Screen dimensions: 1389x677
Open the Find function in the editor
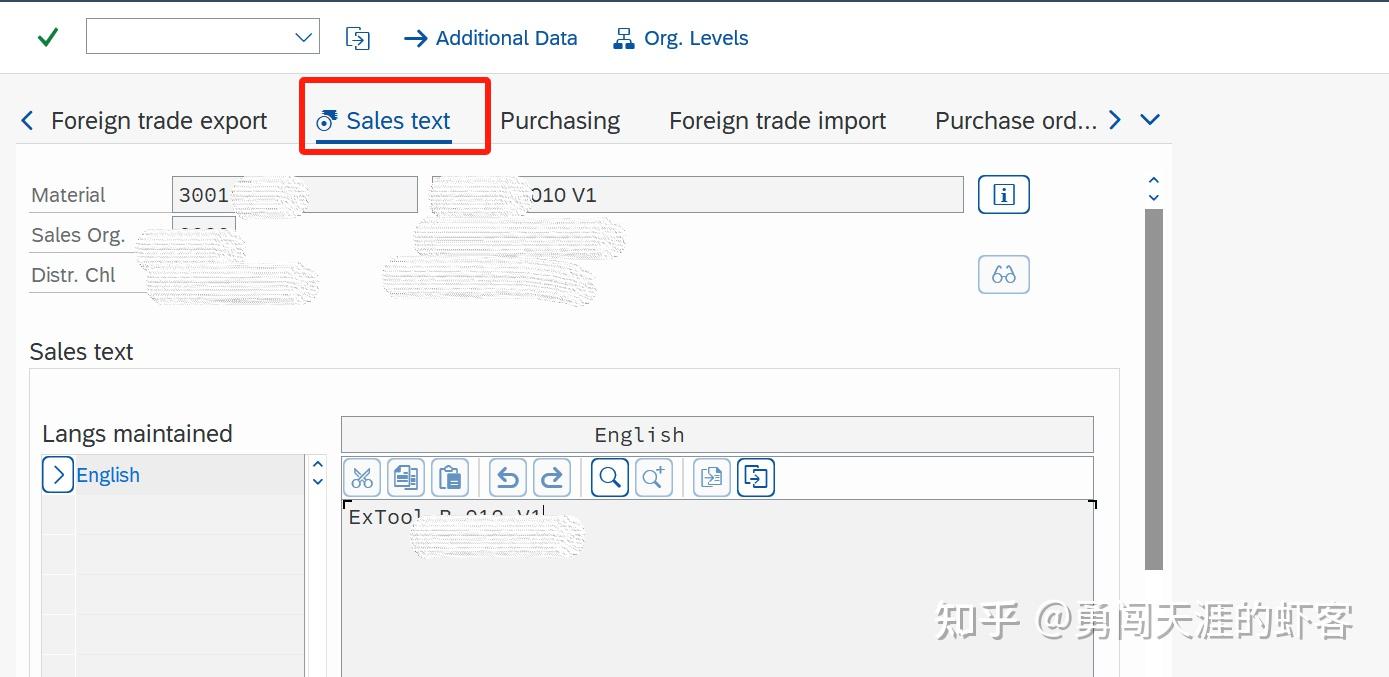609,477
